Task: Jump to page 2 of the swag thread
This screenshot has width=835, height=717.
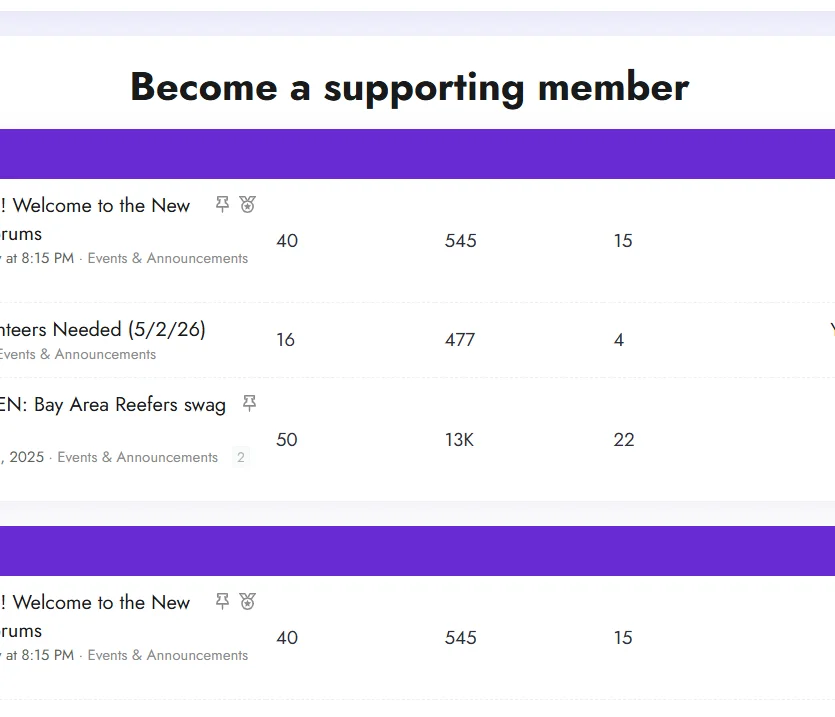Action: point(241,457)
